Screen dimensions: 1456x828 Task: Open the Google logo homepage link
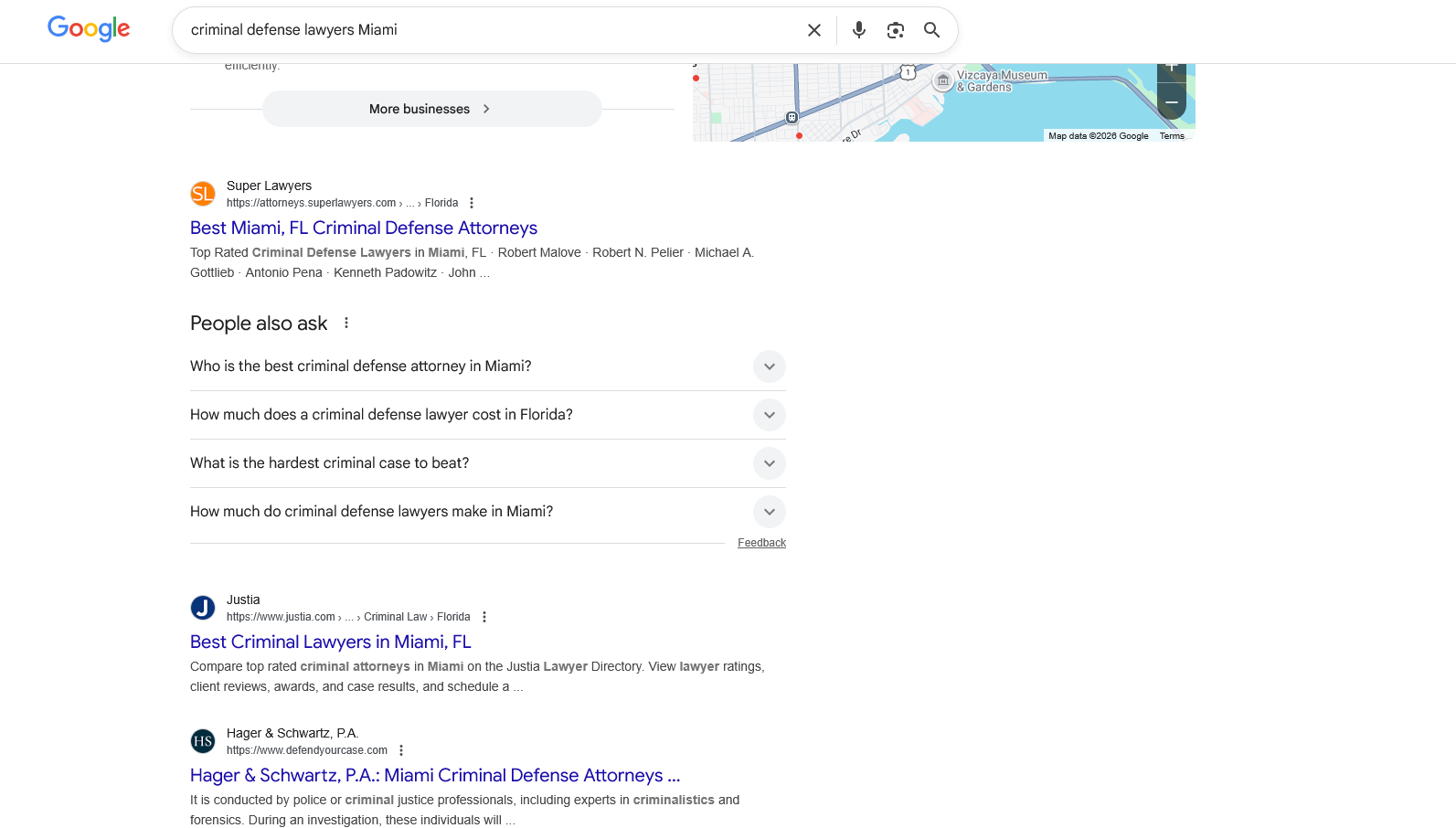(x=89, y=29)
